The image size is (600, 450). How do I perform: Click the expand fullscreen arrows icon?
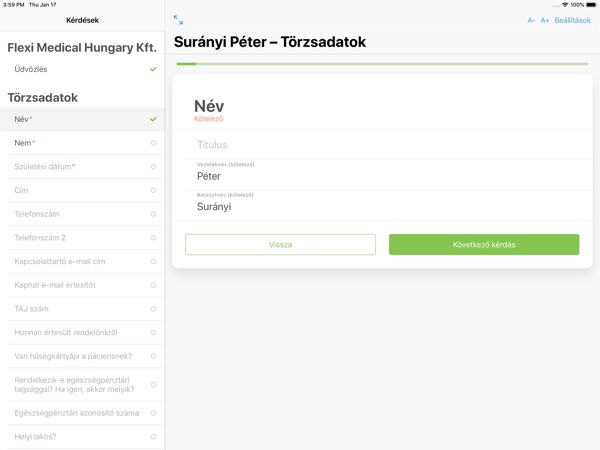coord(178,20)
